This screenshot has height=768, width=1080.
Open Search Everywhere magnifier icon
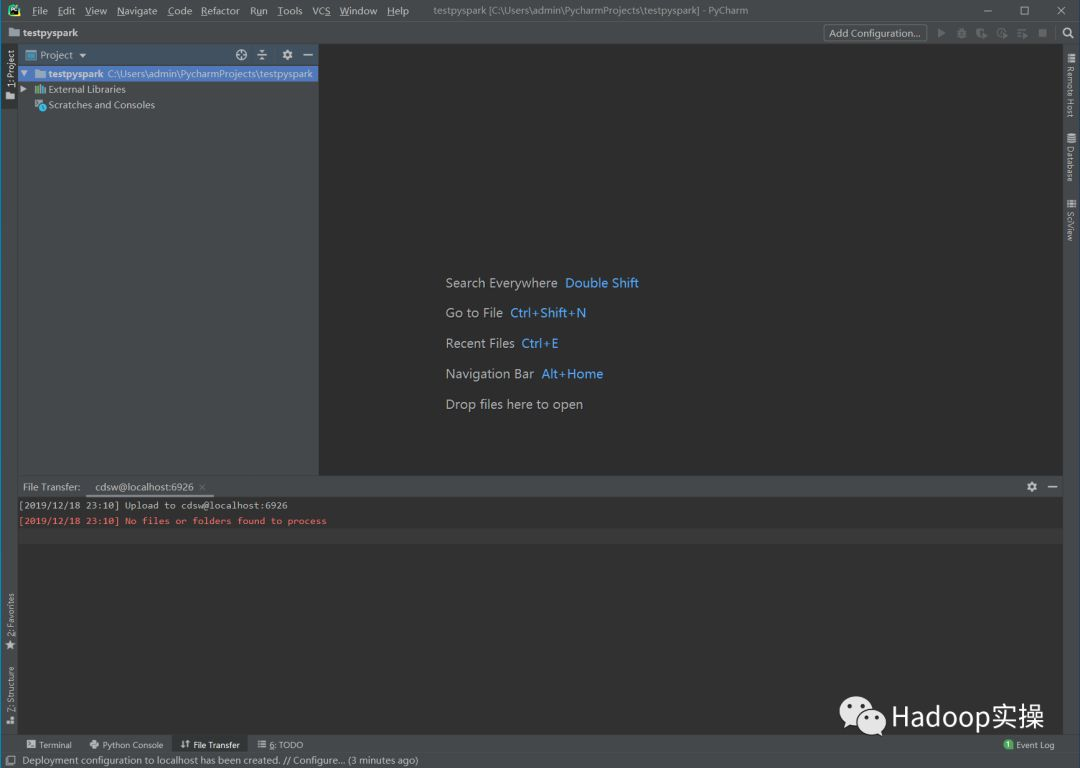pos(1068,33)
